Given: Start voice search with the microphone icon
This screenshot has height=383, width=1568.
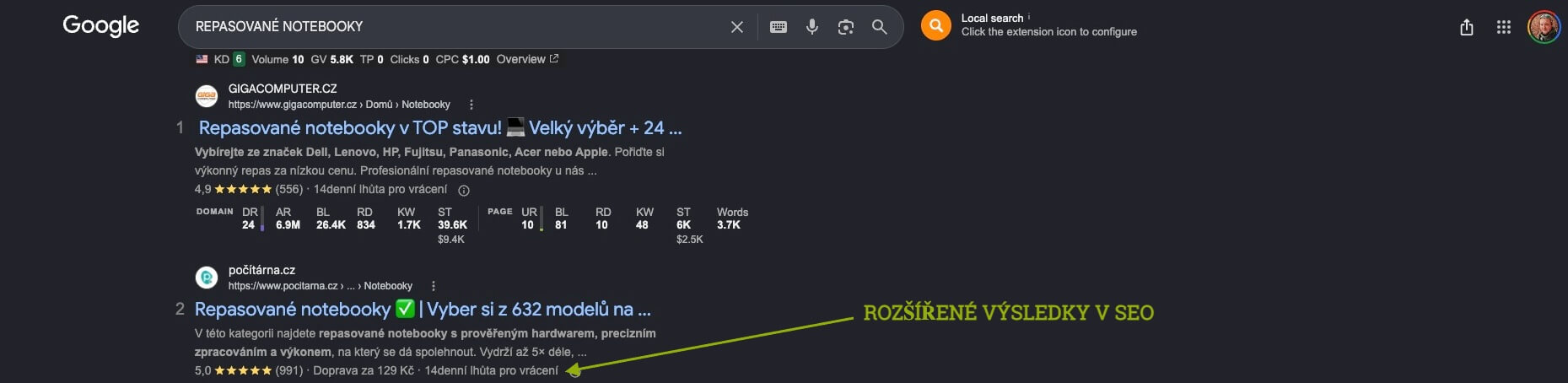Looking at the screenshot, I should tap(812, 27).
